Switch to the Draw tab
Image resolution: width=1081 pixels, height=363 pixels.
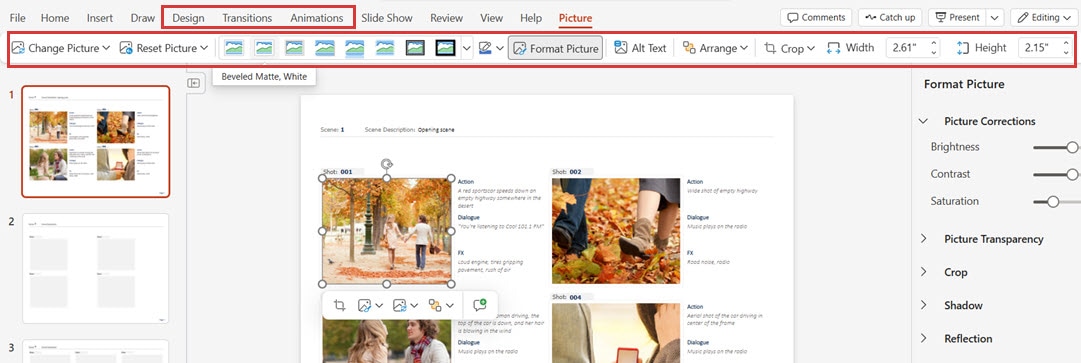(143, 18)
